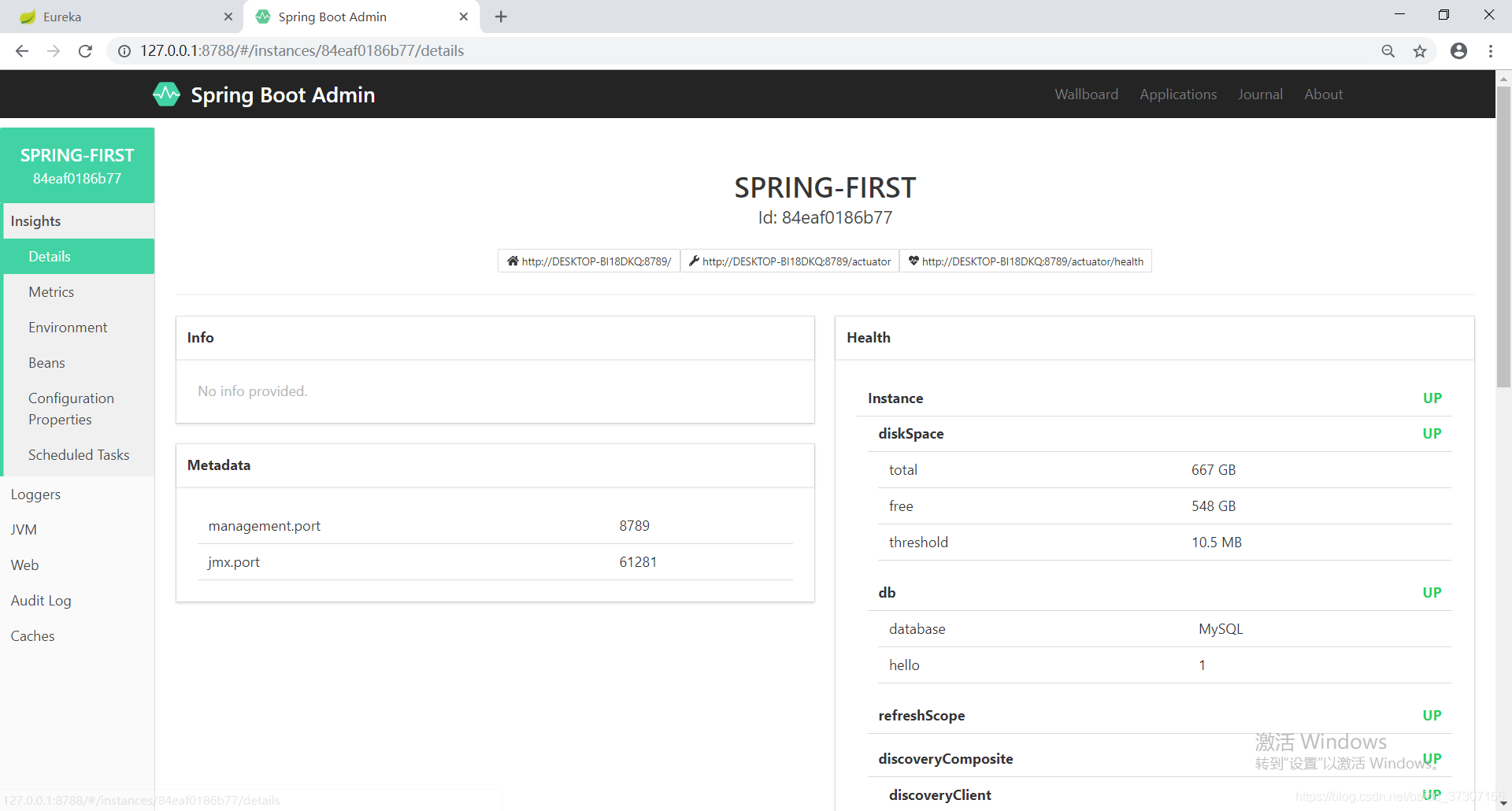Click the total disk value 667 GB
This screenshot has height=811, width=1512.
1214,470
